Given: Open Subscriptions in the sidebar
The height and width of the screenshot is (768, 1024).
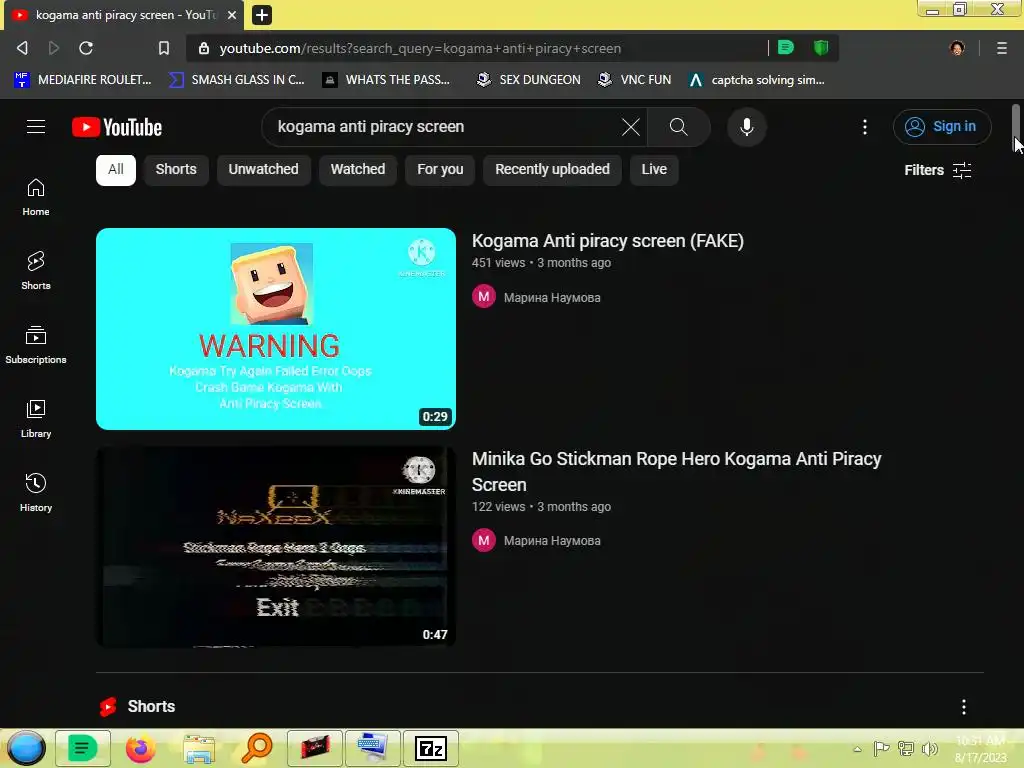Looking at the screenshot, I should [36, 345].
